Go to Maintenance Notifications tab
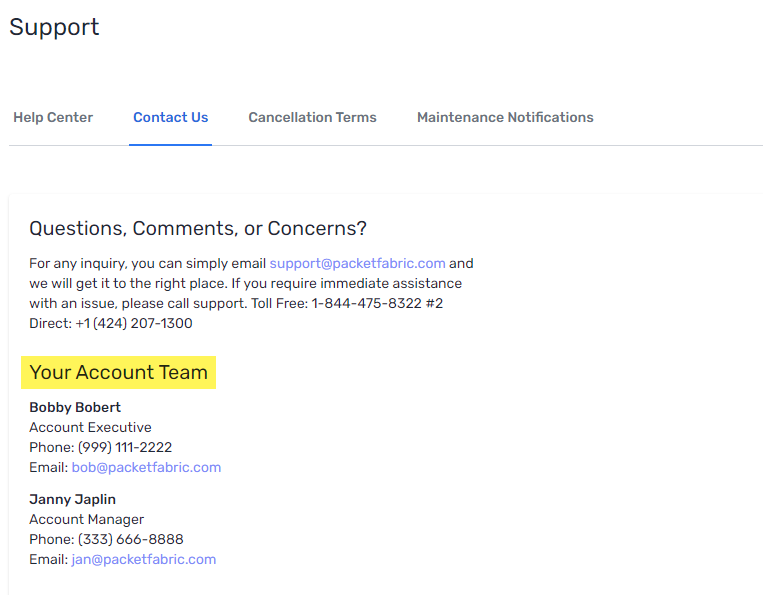The width and height of the screenshot is (763, 595). pyautogui.click(x=505, y=117)
